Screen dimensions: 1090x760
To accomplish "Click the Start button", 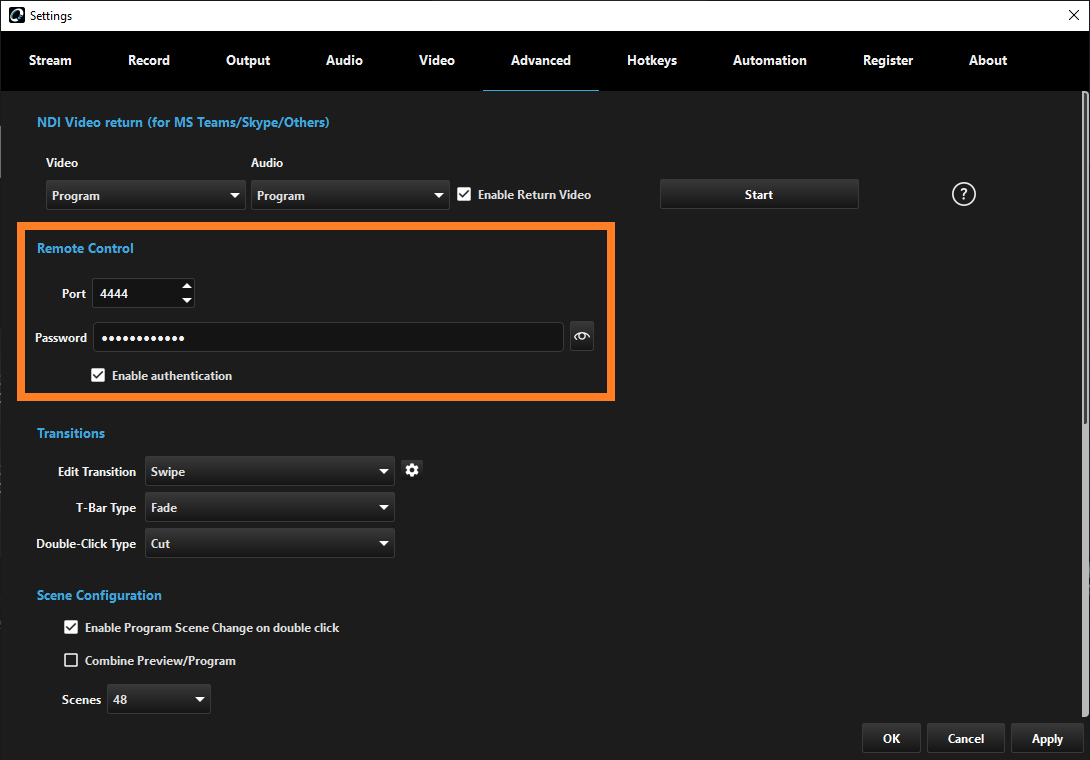I will click(759, 195).
